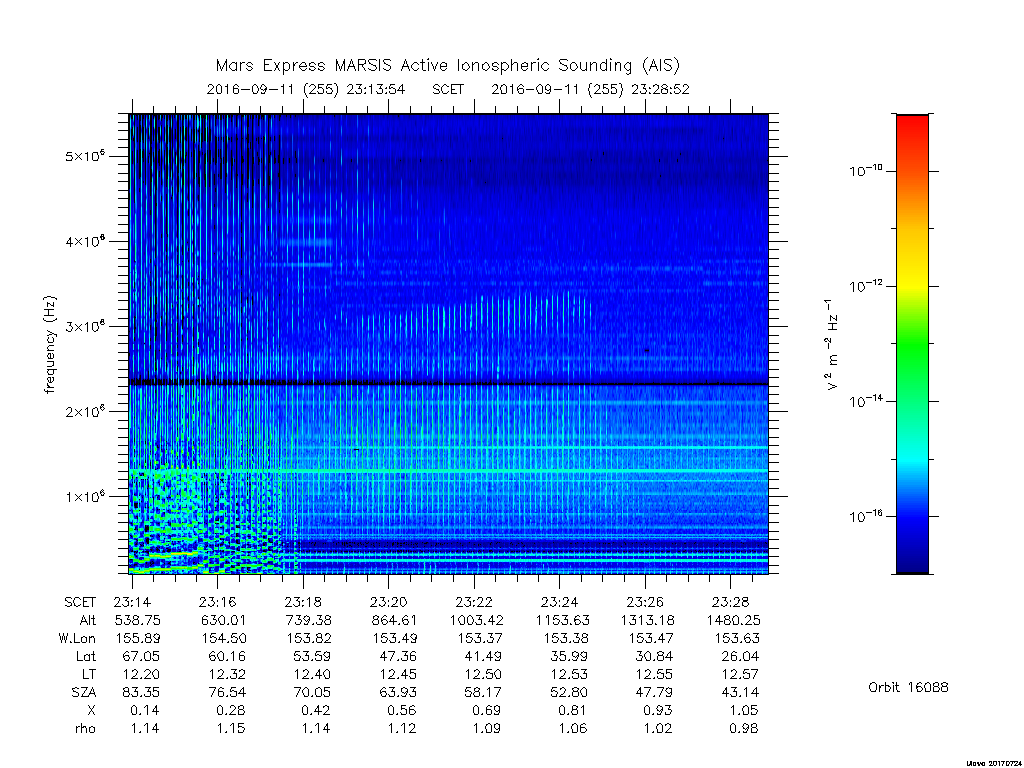Click the local time value '12.57'

click(x=740, y=674)
